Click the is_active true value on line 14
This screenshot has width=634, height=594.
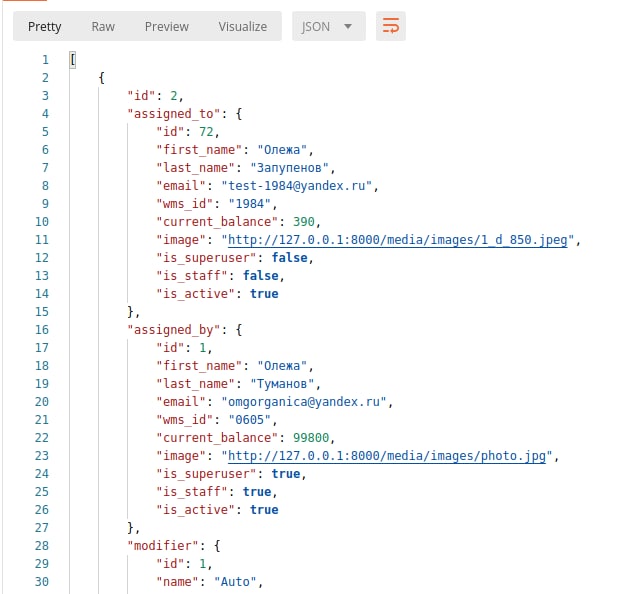(264, 294)
